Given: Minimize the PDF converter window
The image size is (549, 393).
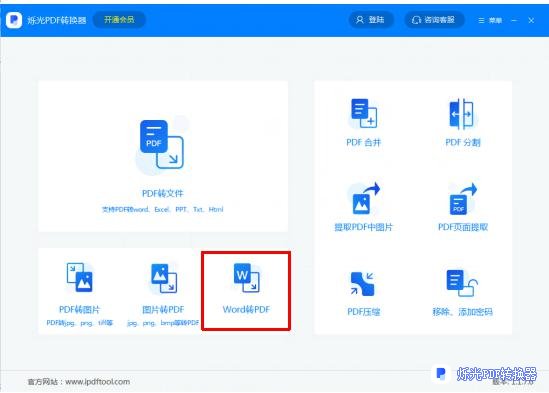Looking at the screenshot, I should 514,21.
